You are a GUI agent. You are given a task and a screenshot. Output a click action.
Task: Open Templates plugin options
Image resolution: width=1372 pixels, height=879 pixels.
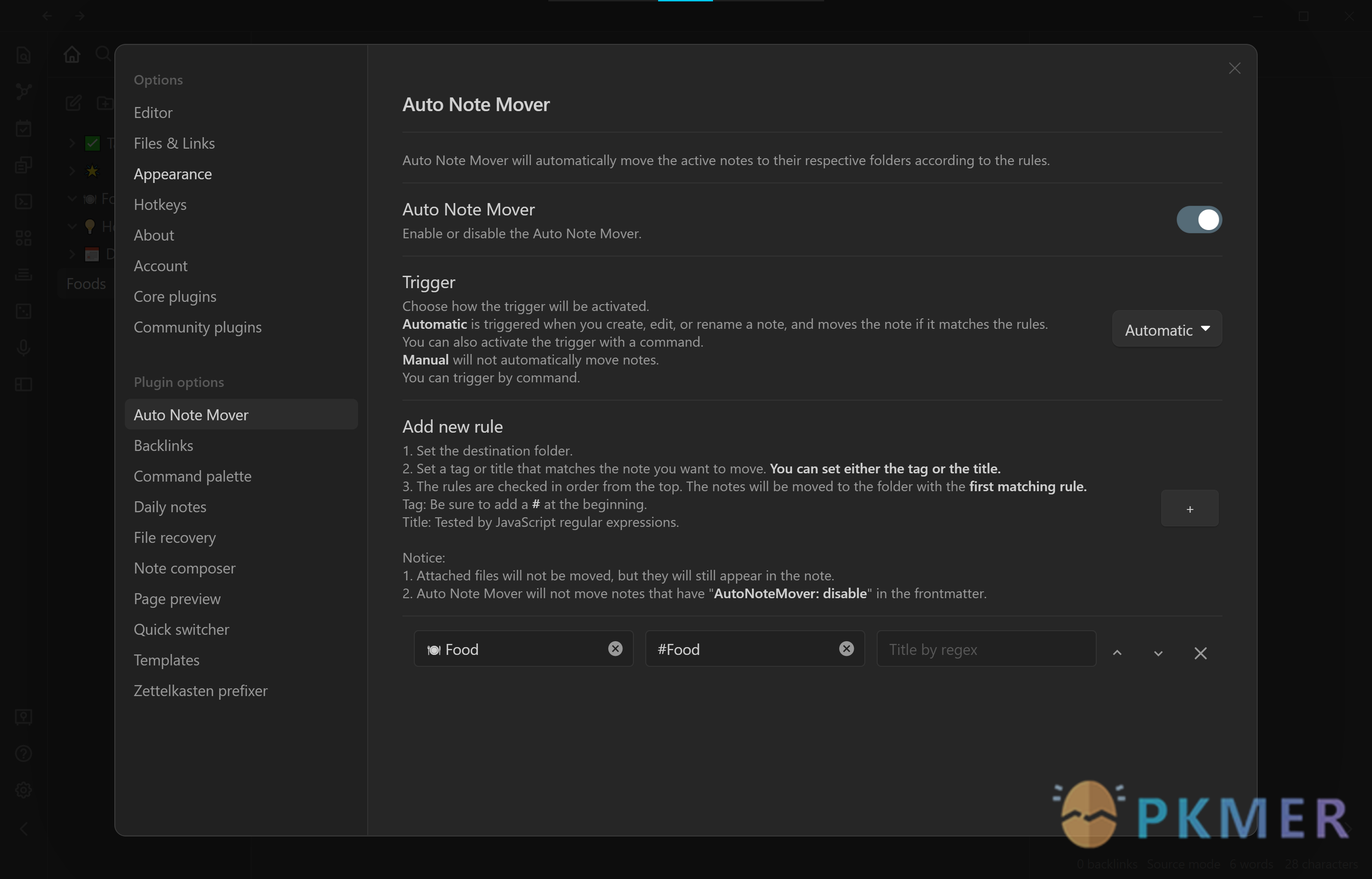166,660
